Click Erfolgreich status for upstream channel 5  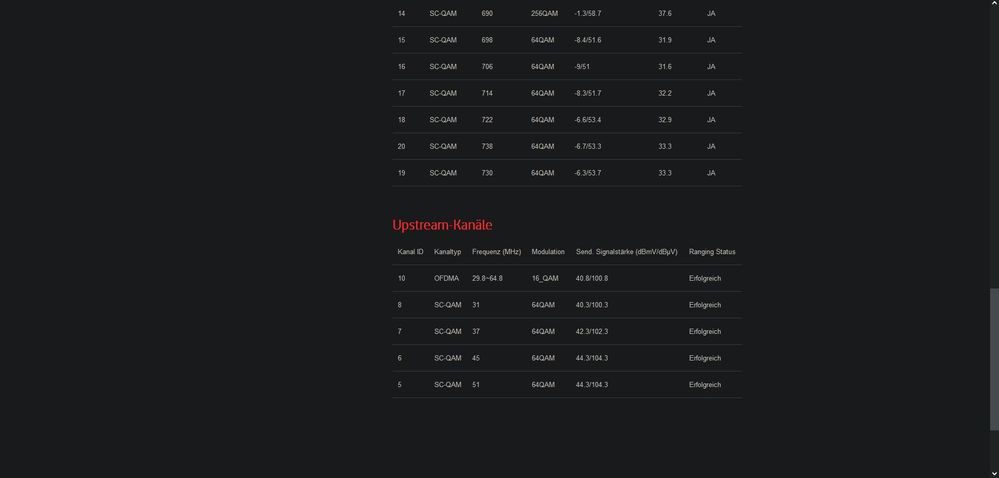click(x=705, y=385)
